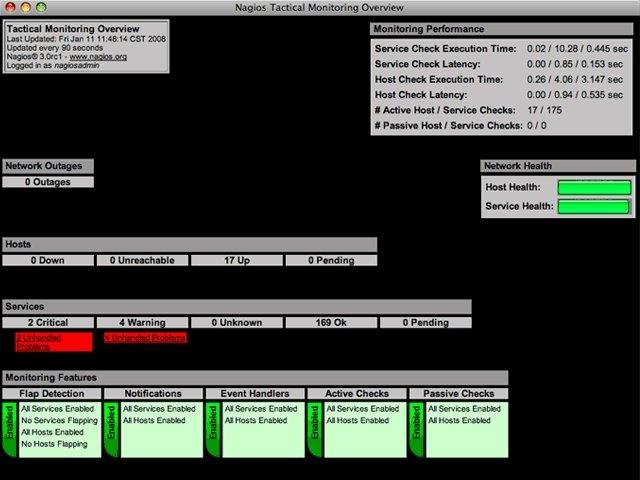Image resolution: width=640 pixels, height=480 pixels.
Task: Toggle the Flap Detection Enabled indicator
Action: [x=9, y=429]
